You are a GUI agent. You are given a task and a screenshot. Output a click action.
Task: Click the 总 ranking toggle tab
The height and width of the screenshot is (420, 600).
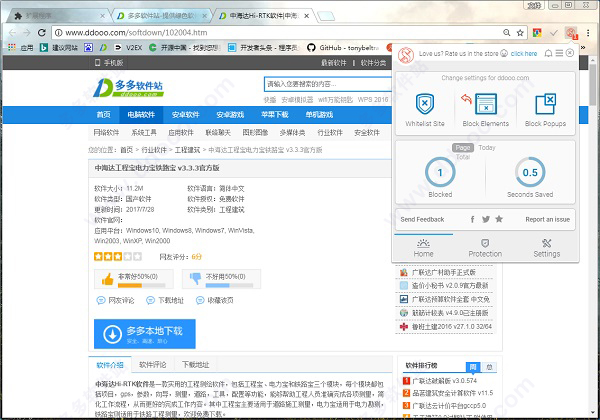(489, 367)
